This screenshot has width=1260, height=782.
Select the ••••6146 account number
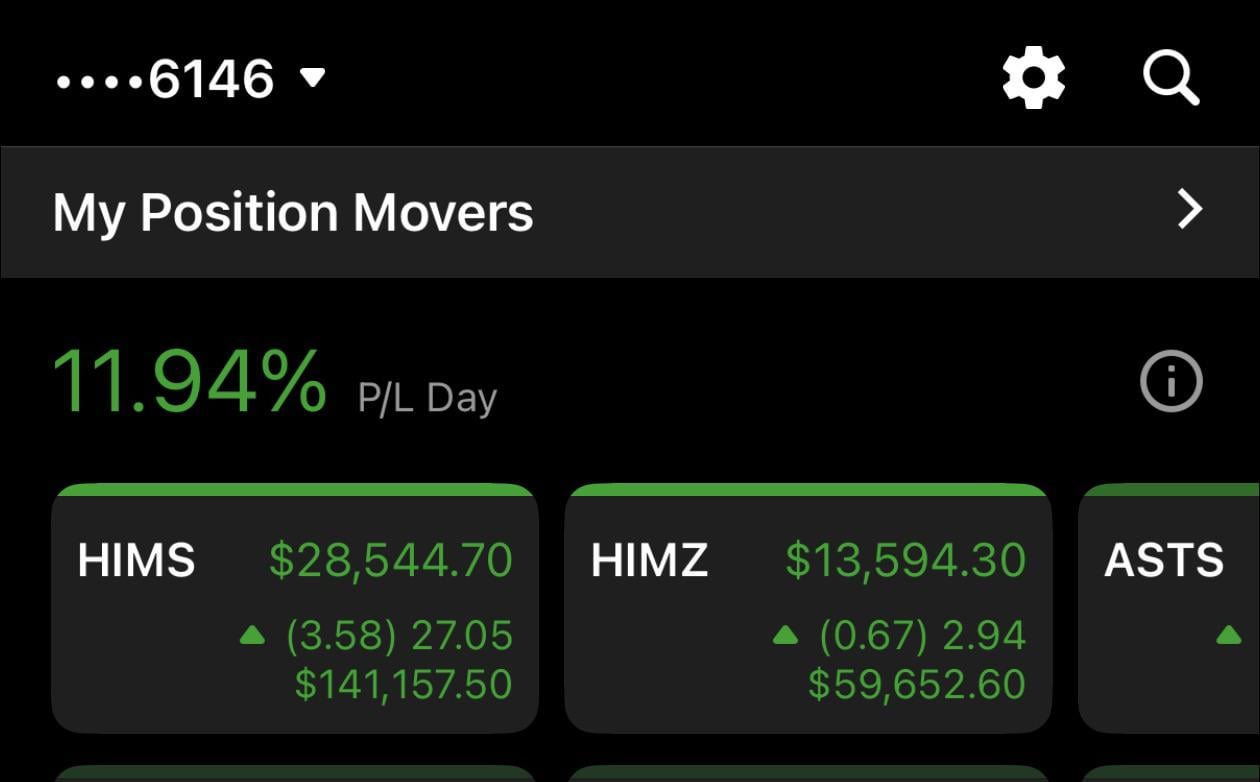(x=165, y=79)
